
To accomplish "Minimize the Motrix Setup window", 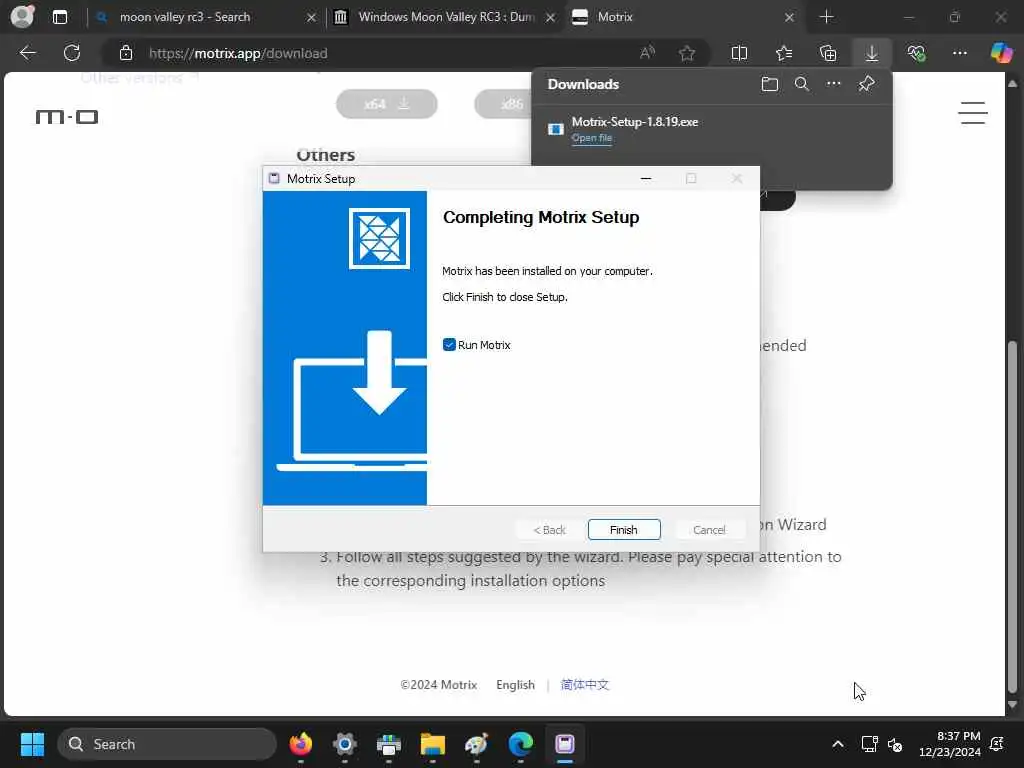I will pos(646,178).
